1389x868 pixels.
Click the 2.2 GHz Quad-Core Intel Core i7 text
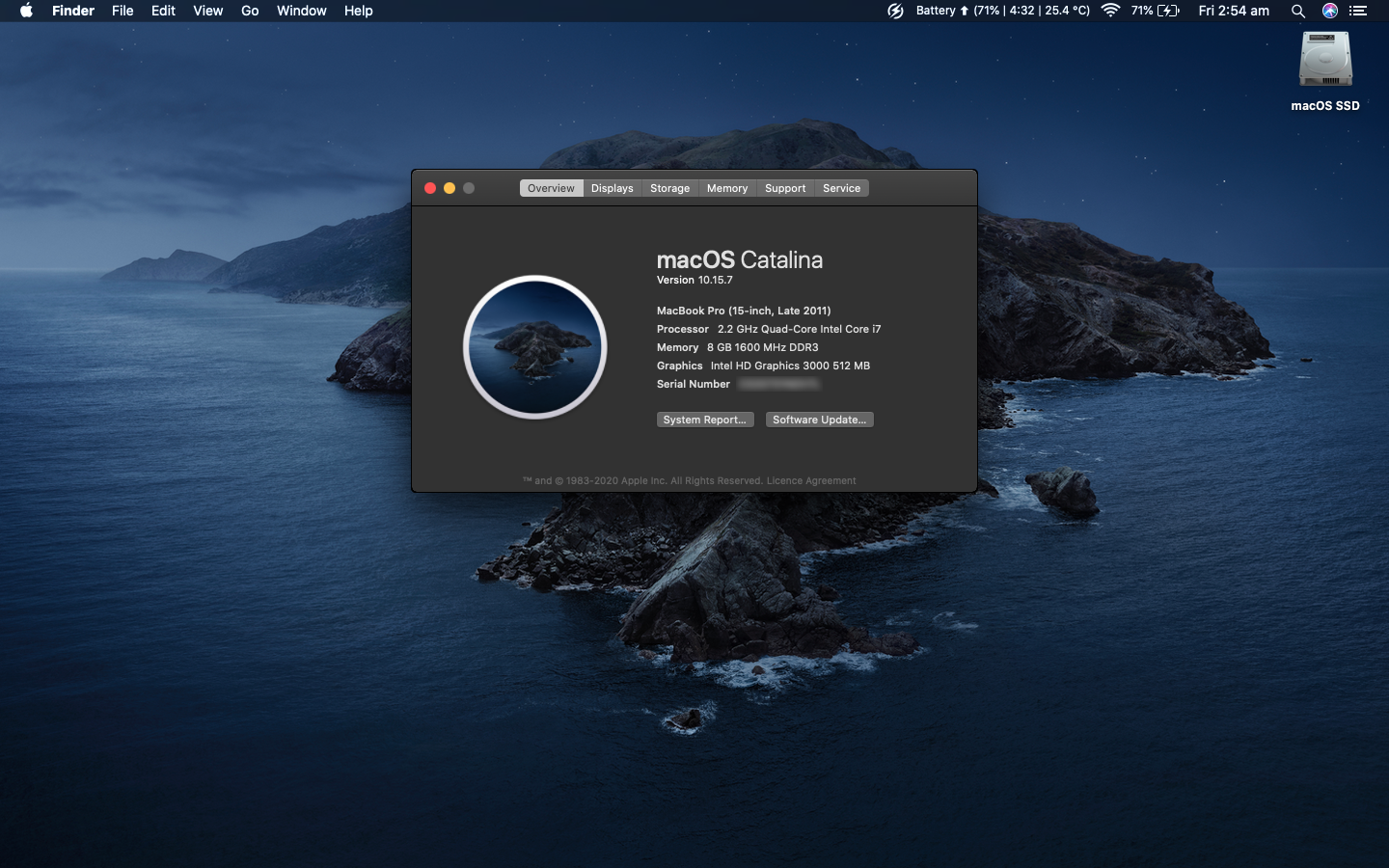[x=800, y=329]
